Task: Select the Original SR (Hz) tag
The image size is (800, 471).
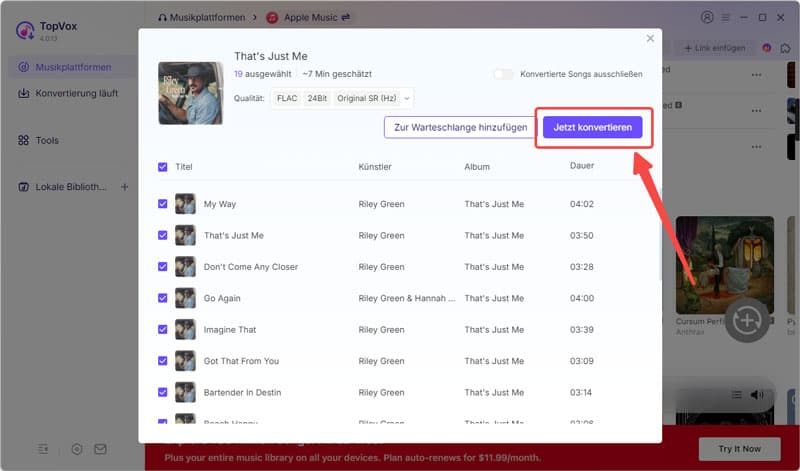Action: [x=367, y=98]
